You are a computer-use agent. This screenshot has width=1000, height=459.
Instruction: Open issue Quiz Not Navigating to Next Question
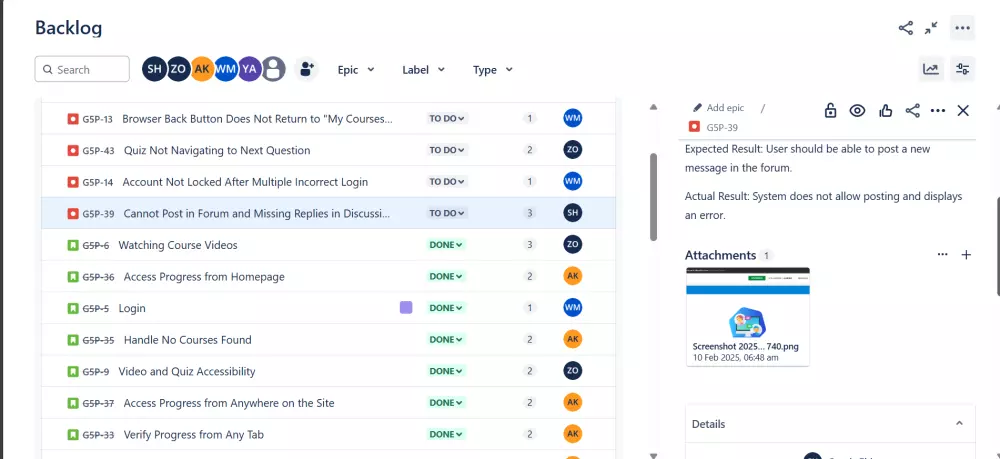pyautogui.click(x=217, y=150)
